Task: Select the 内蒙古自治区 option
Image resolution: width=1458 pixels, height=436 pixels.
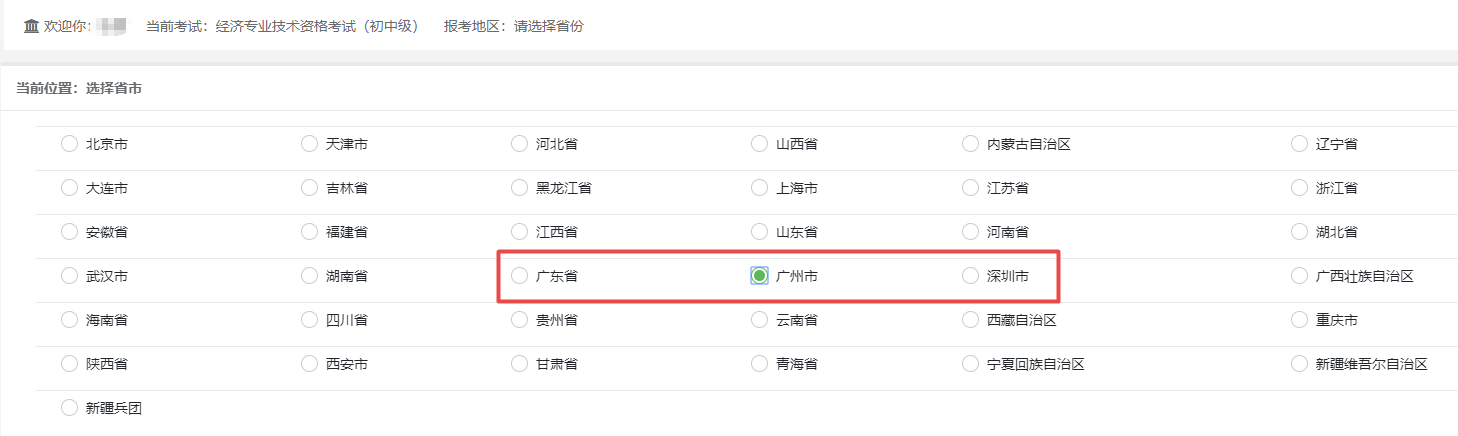Action: 970,144
